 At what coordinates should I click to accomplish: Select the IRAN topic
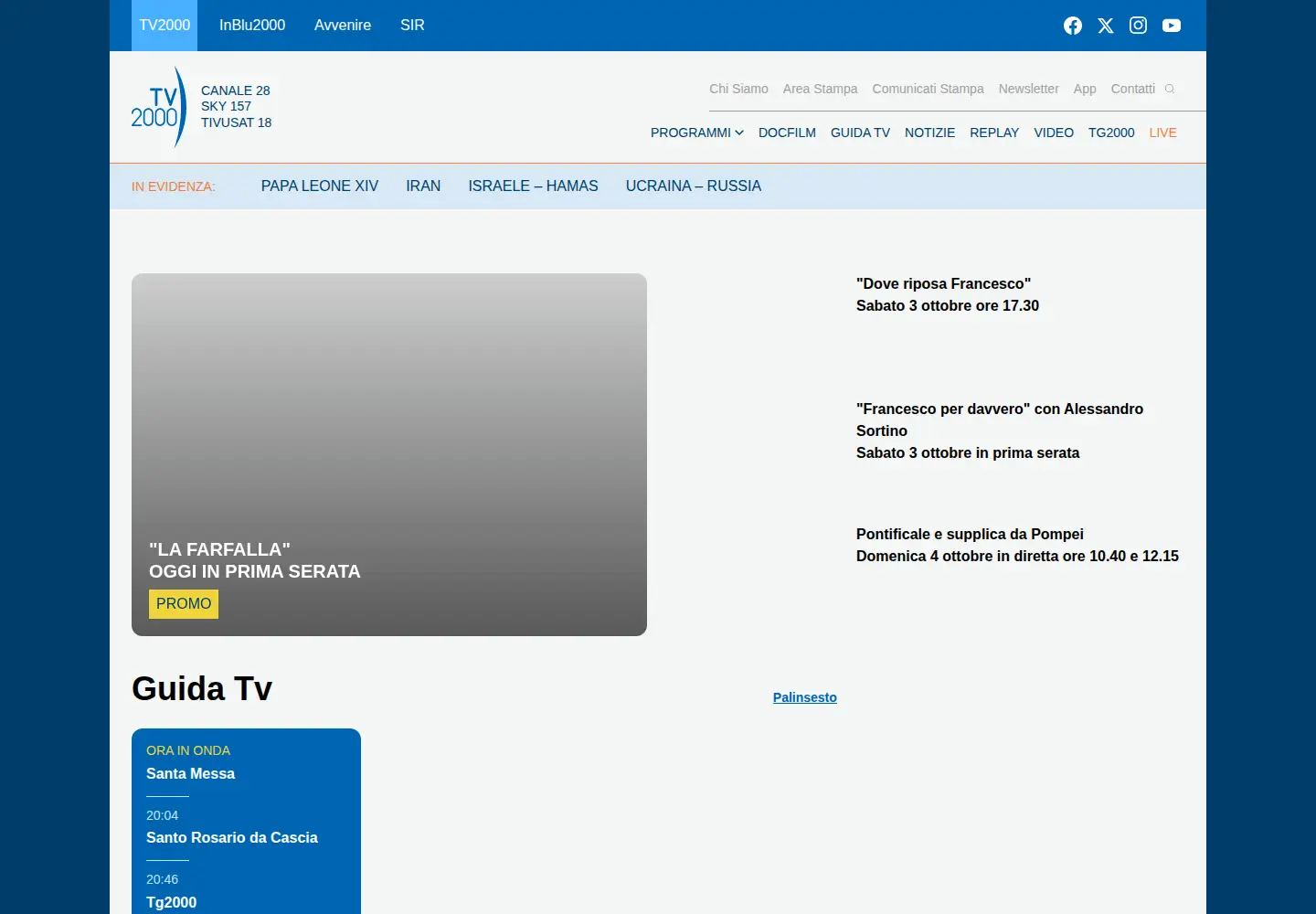coord(423,186)
